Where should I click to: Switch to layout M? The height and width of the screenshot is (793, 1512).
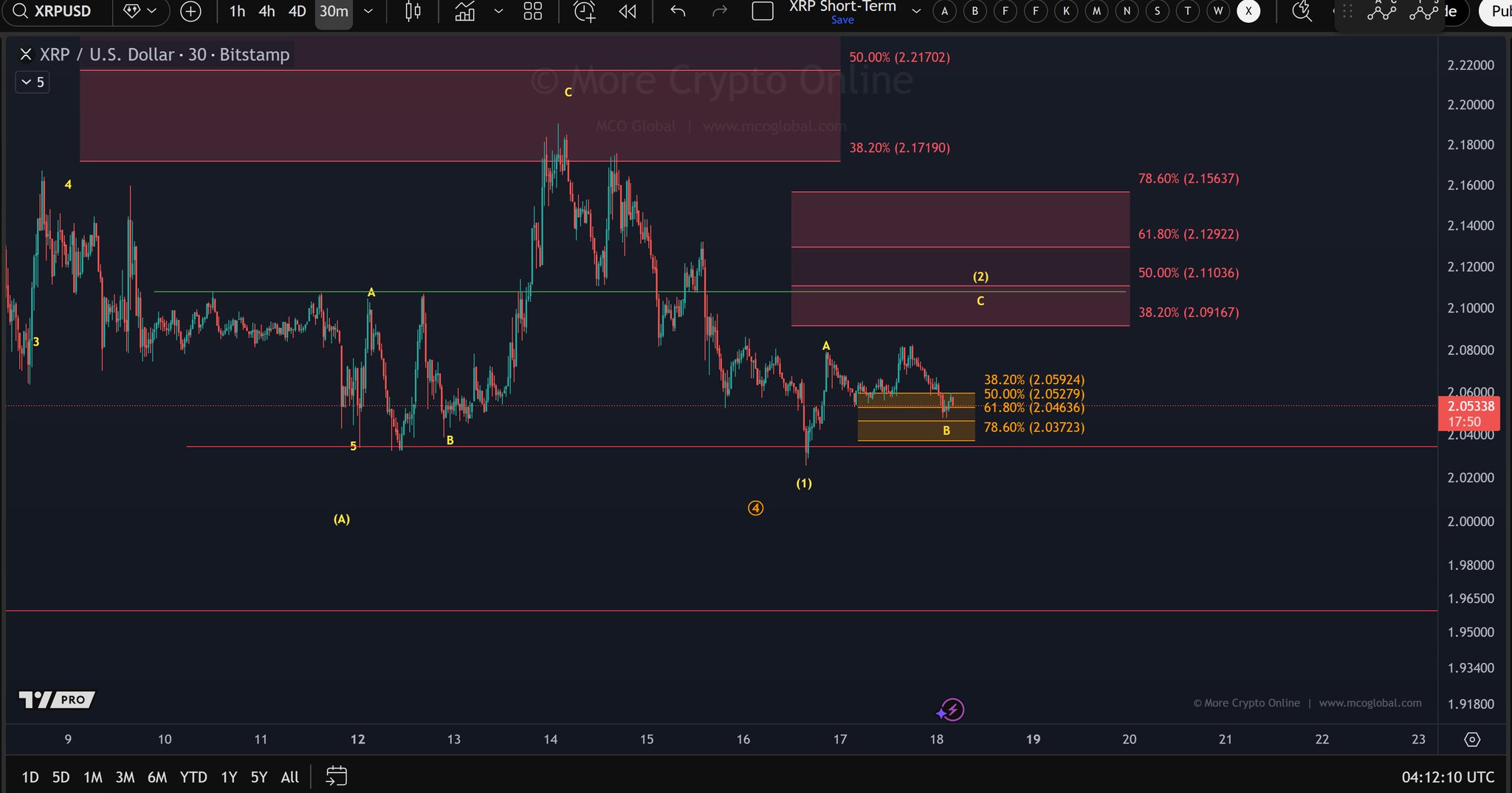click(x=1097, y=11)
